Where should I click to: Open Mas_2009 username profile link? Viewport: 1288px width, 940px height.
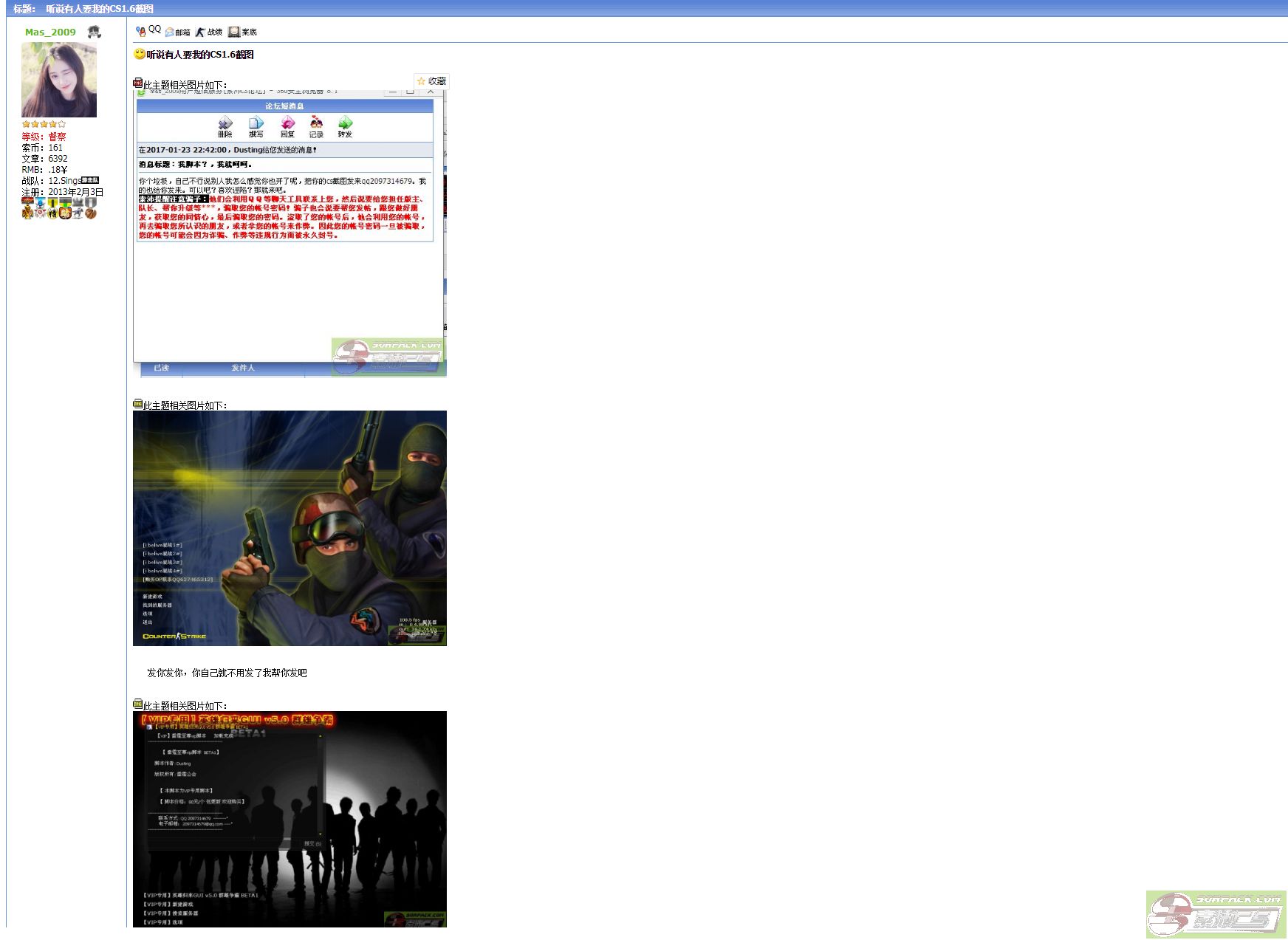[x=50, y=32]
